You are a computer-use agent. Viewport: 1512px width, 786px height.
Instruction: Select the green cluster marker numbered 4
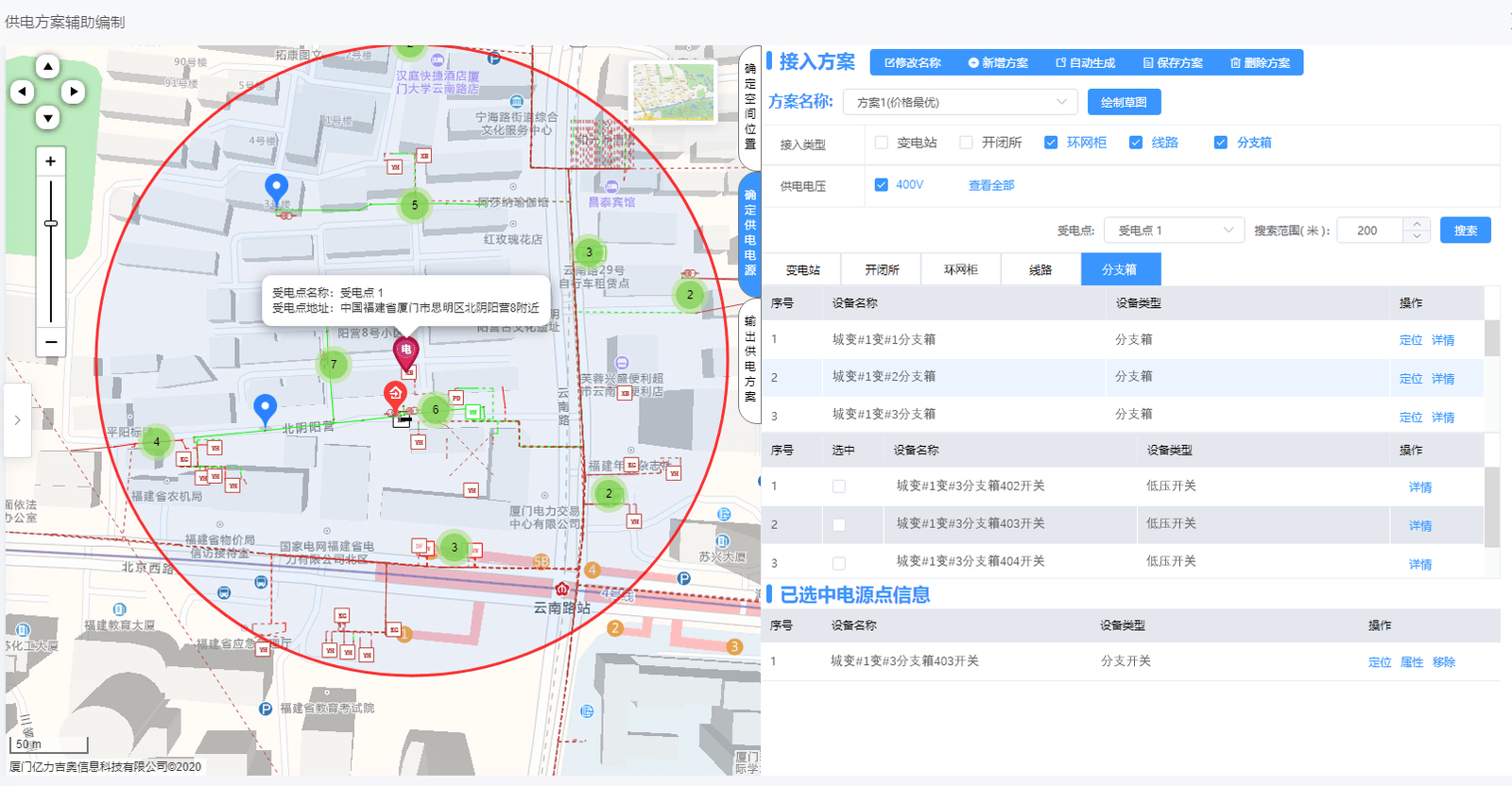pyautogui.click(x=157, y=441)
